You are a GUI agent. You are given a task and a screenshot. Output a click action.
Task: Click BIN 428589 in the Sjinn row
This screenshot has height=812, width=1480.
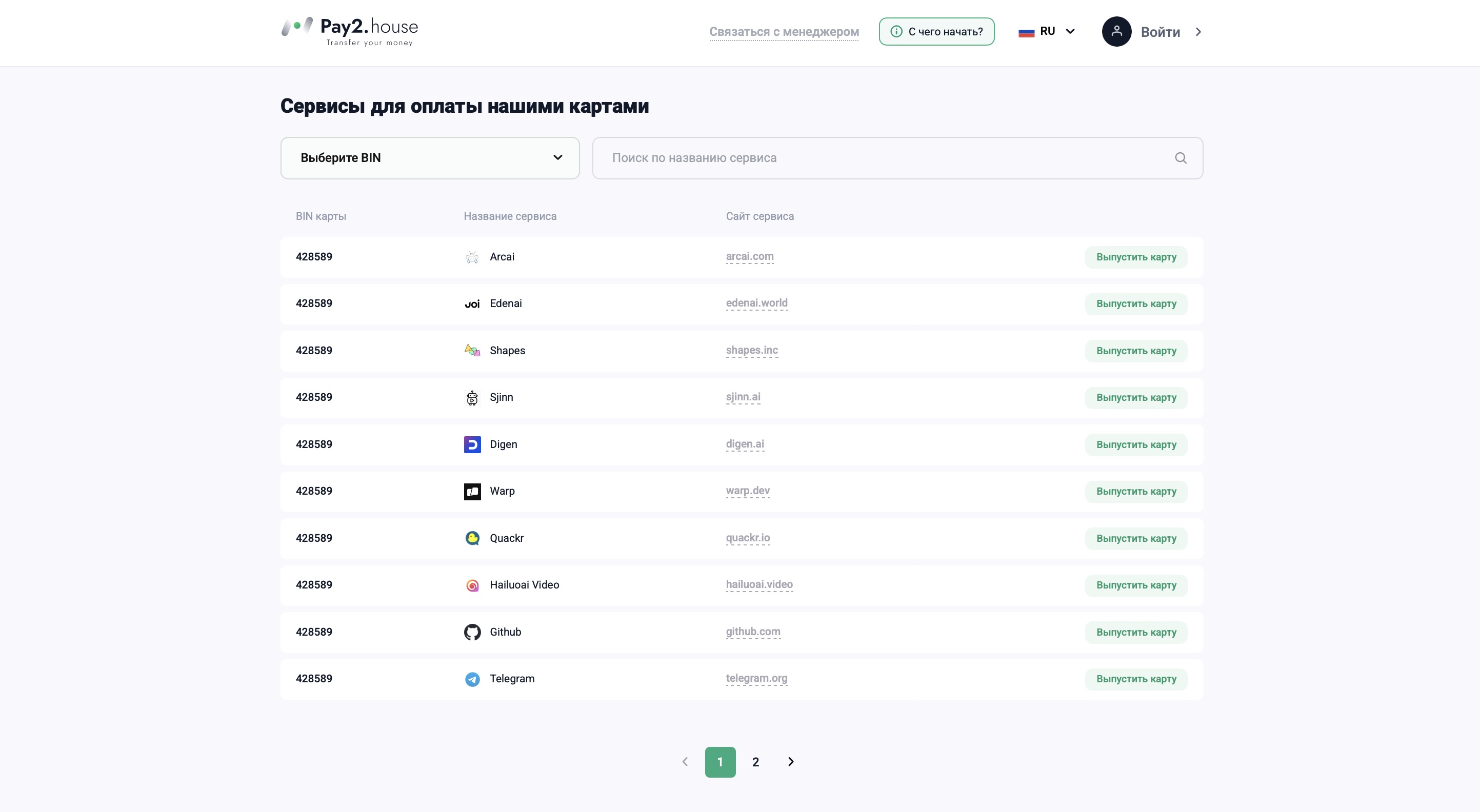click(x=314, y=397)
